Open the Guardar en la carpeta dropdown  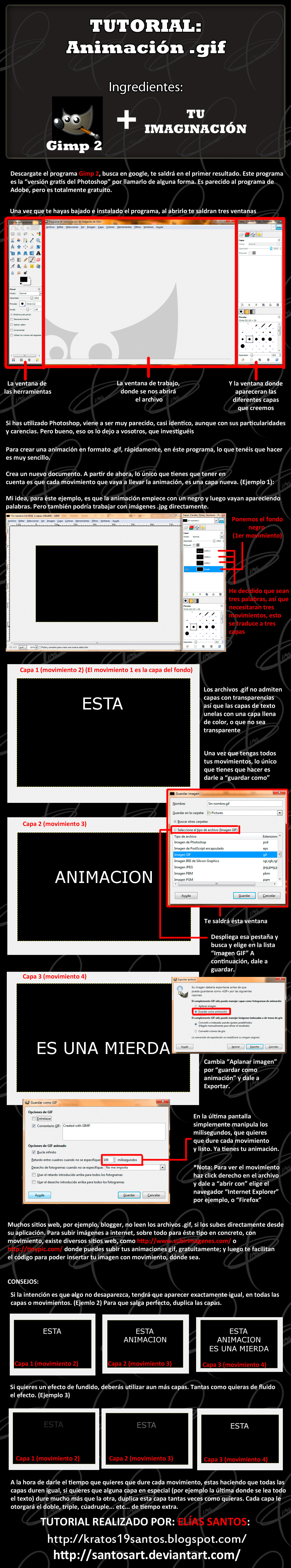(244, 813)
